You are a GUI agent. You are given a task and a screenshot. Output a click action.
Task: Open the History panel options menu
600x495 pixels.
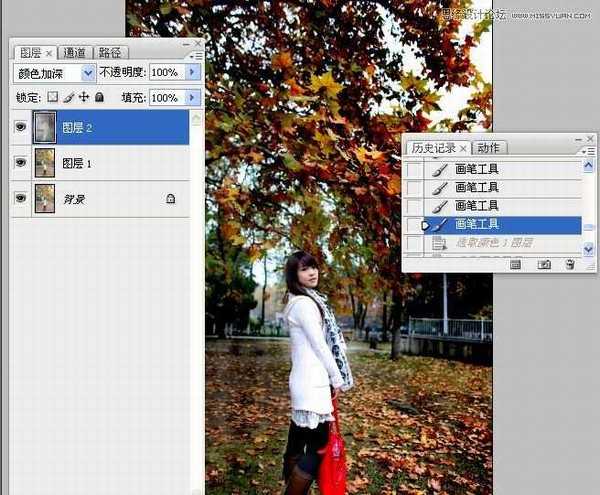(x=589, y=151)
